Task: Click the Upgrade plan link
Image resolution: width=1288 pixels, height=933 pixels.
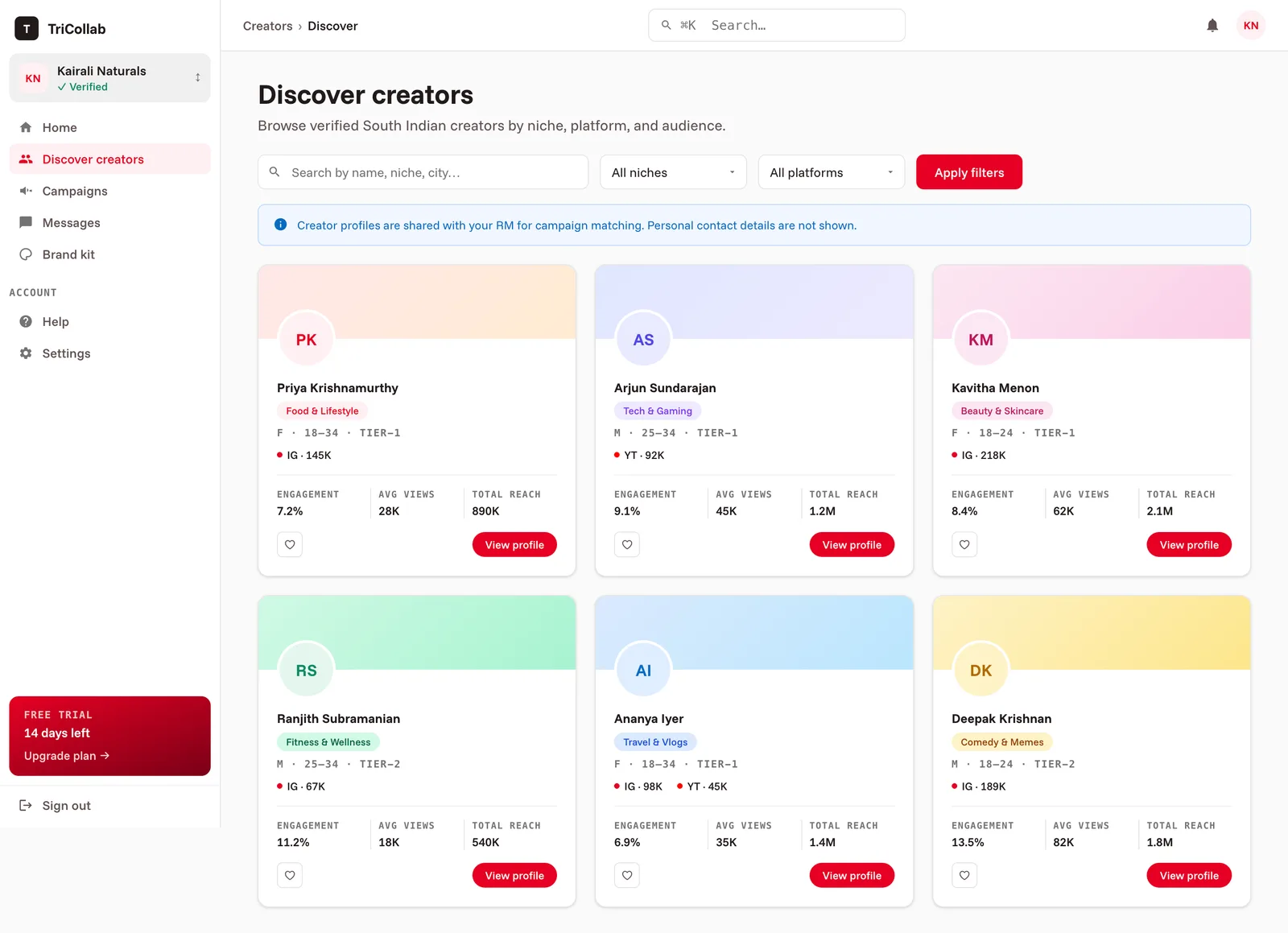Action: pyautogui.click(x=67, y=756)
